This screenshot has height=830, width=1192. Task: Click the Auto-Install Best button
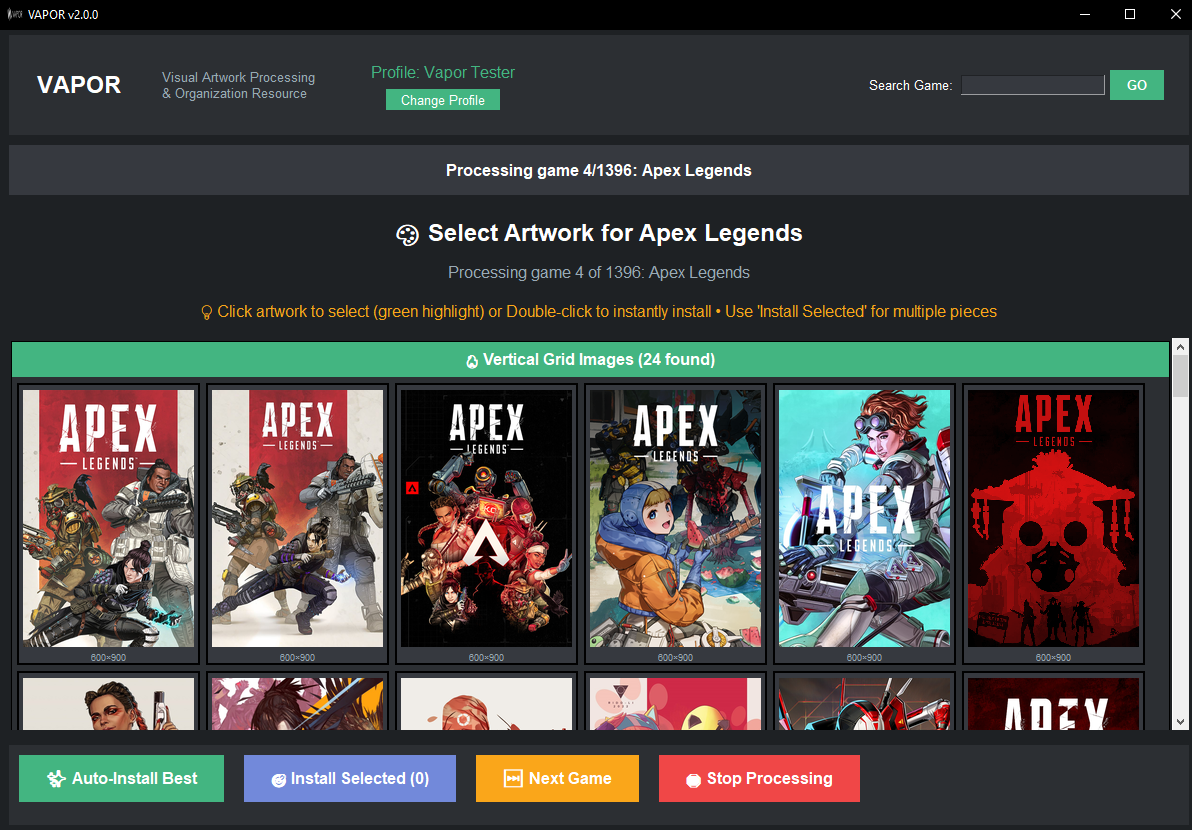click(x=122, y=778)
